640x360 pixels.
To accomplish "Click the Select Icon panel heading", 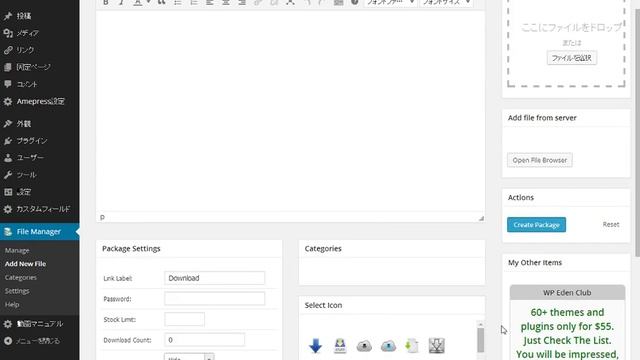I will (x=323, y=305).
